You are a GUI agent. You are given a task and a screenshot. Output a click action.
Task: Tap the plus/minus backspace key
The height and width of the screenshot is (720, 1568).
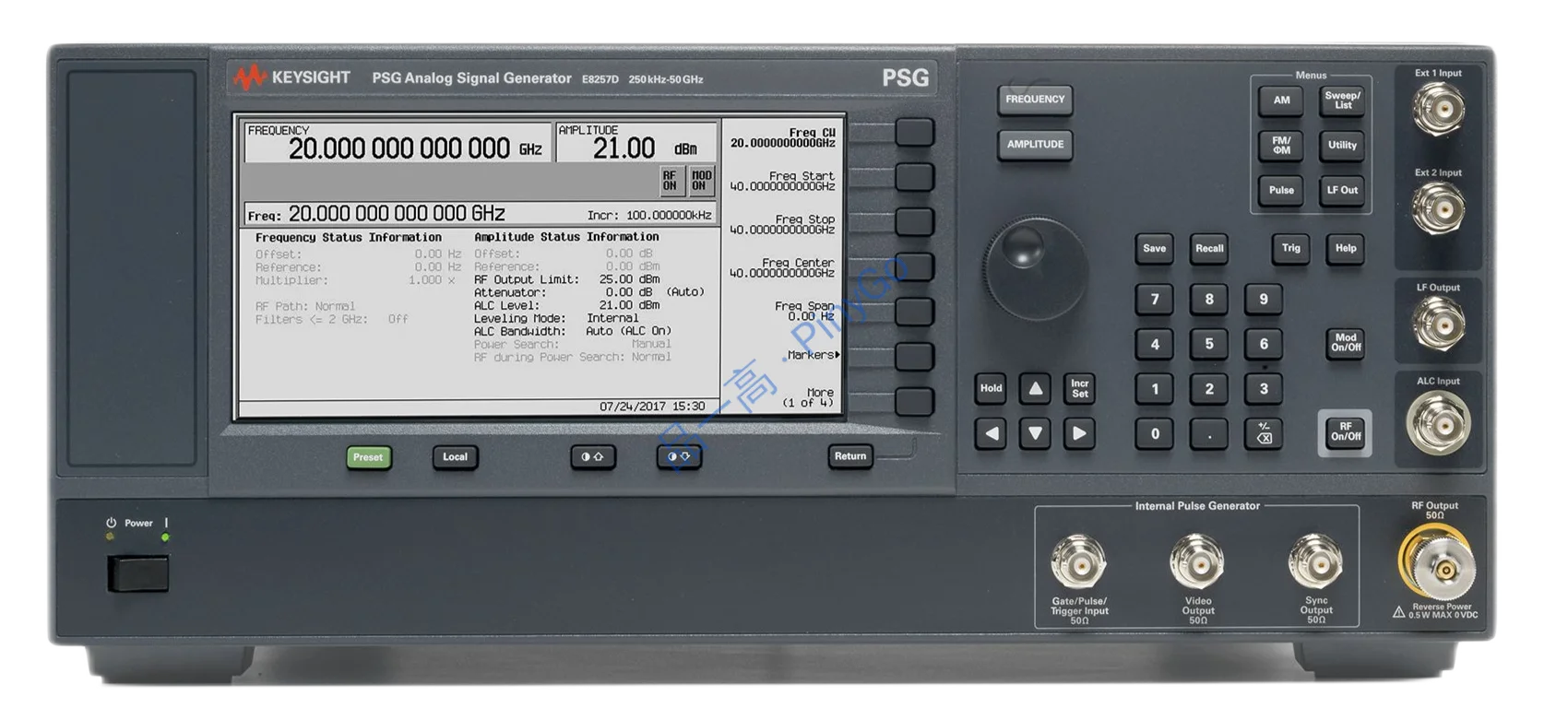1264,434
